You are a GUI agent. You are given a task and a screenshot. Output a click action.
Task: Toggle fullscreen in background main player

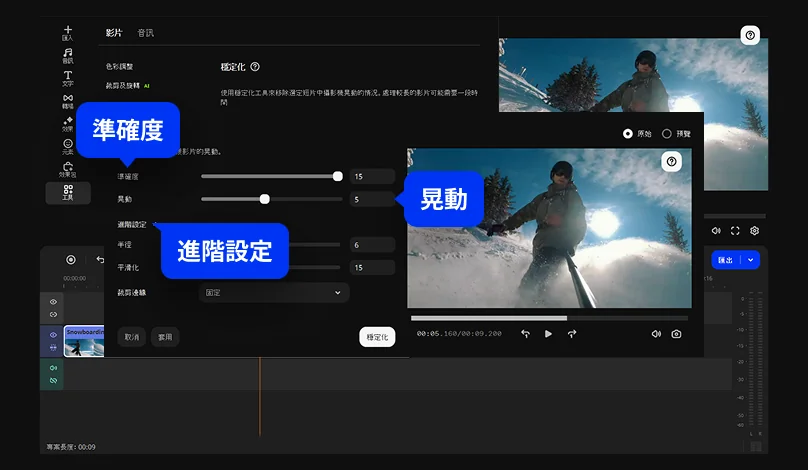click(735, 231)
